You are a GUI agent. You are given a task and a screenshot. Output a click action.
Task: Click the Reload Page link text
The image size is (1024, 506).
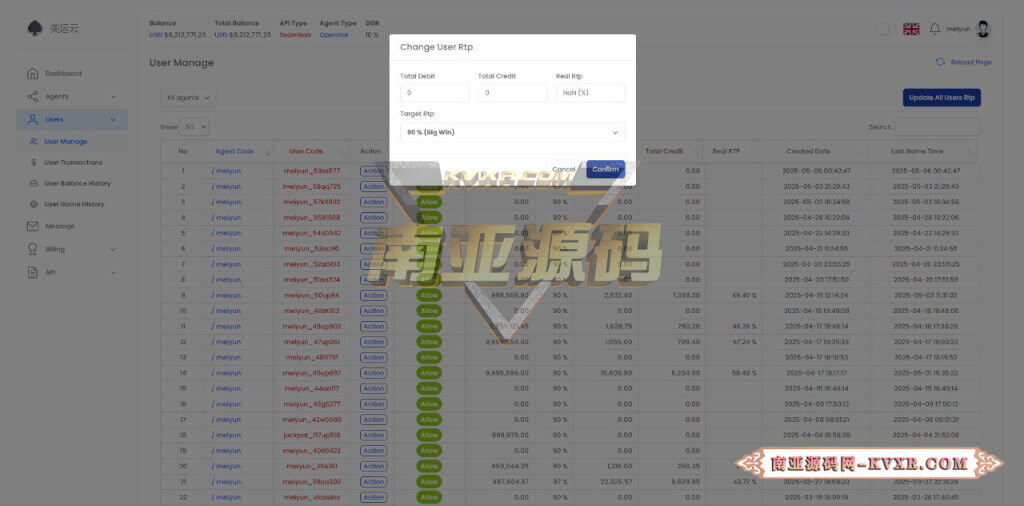[971, 62]
